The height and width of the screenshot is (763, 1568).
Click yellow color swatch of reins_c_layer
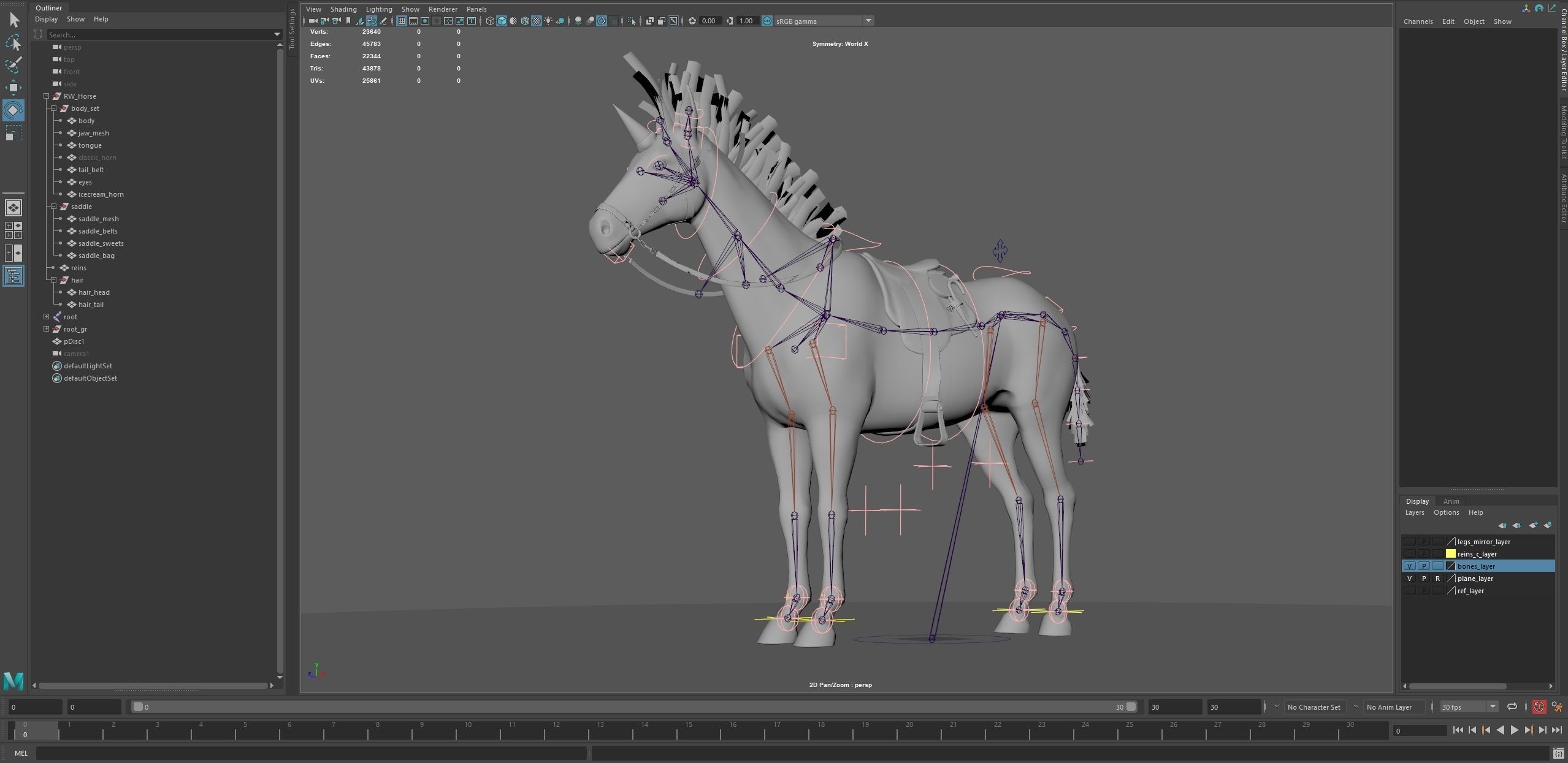click(1451, 554)
